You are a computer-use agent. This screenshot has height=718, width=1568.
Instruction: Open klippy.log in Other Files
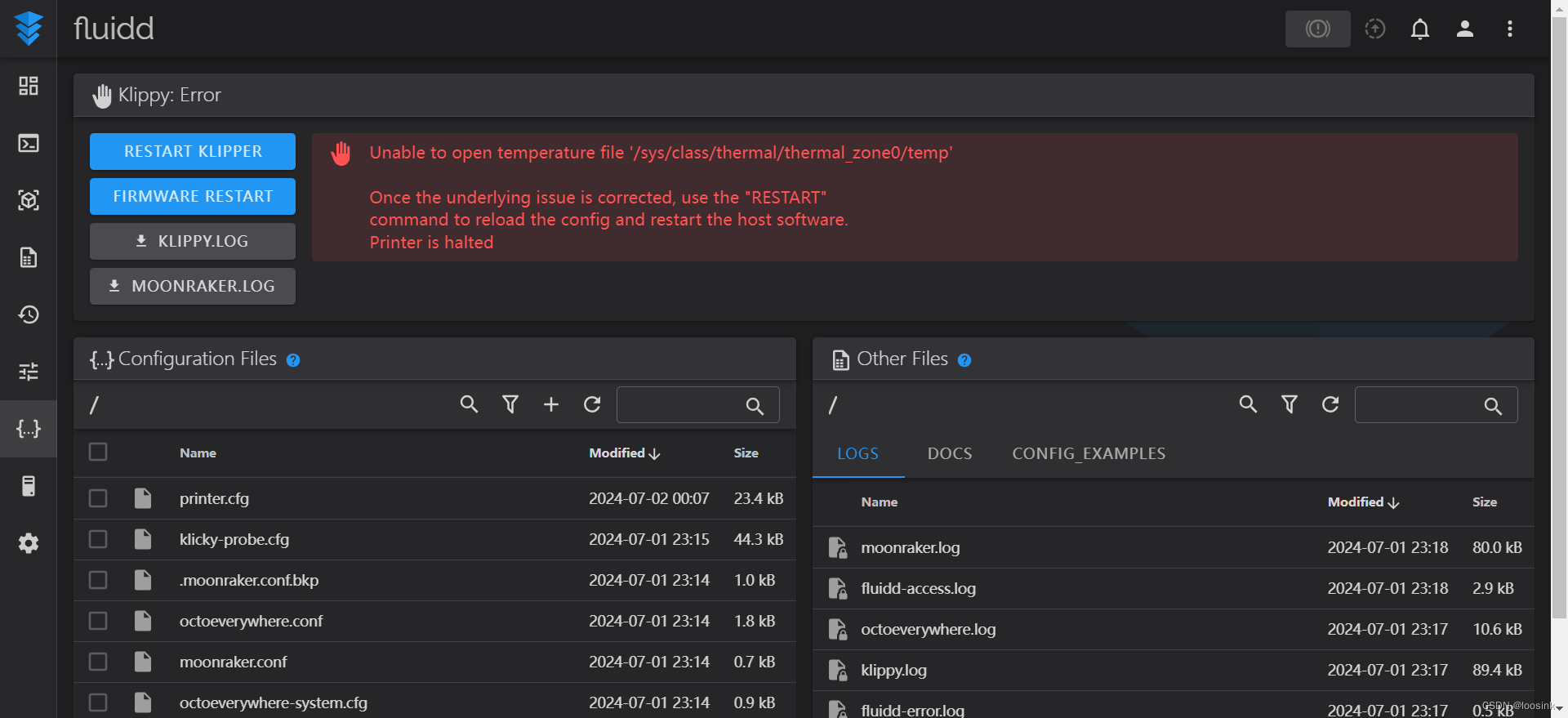click(893, 670)
